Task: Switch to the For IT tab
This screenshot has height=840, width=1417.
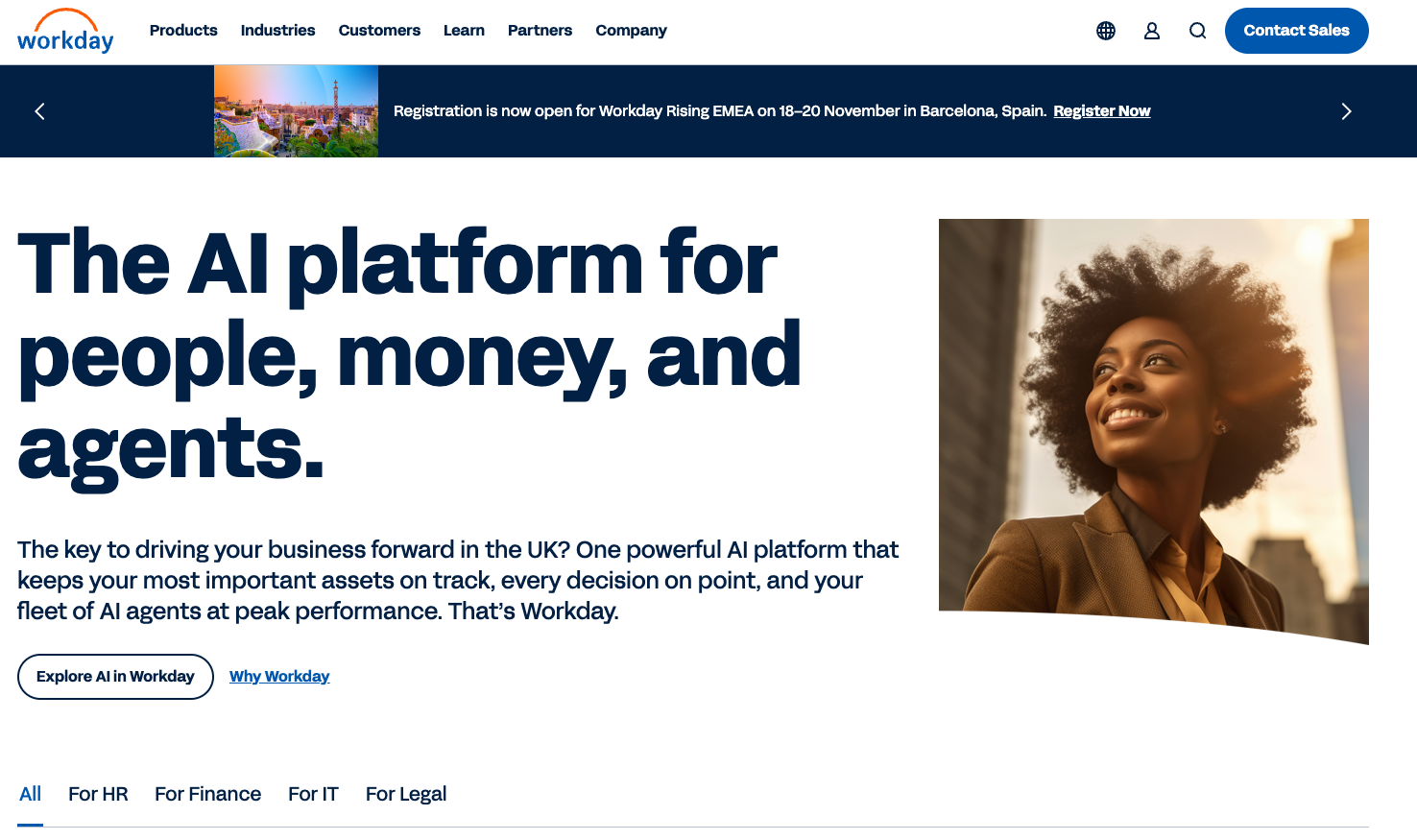Action: pyautogui.click(x=313, y=795)
